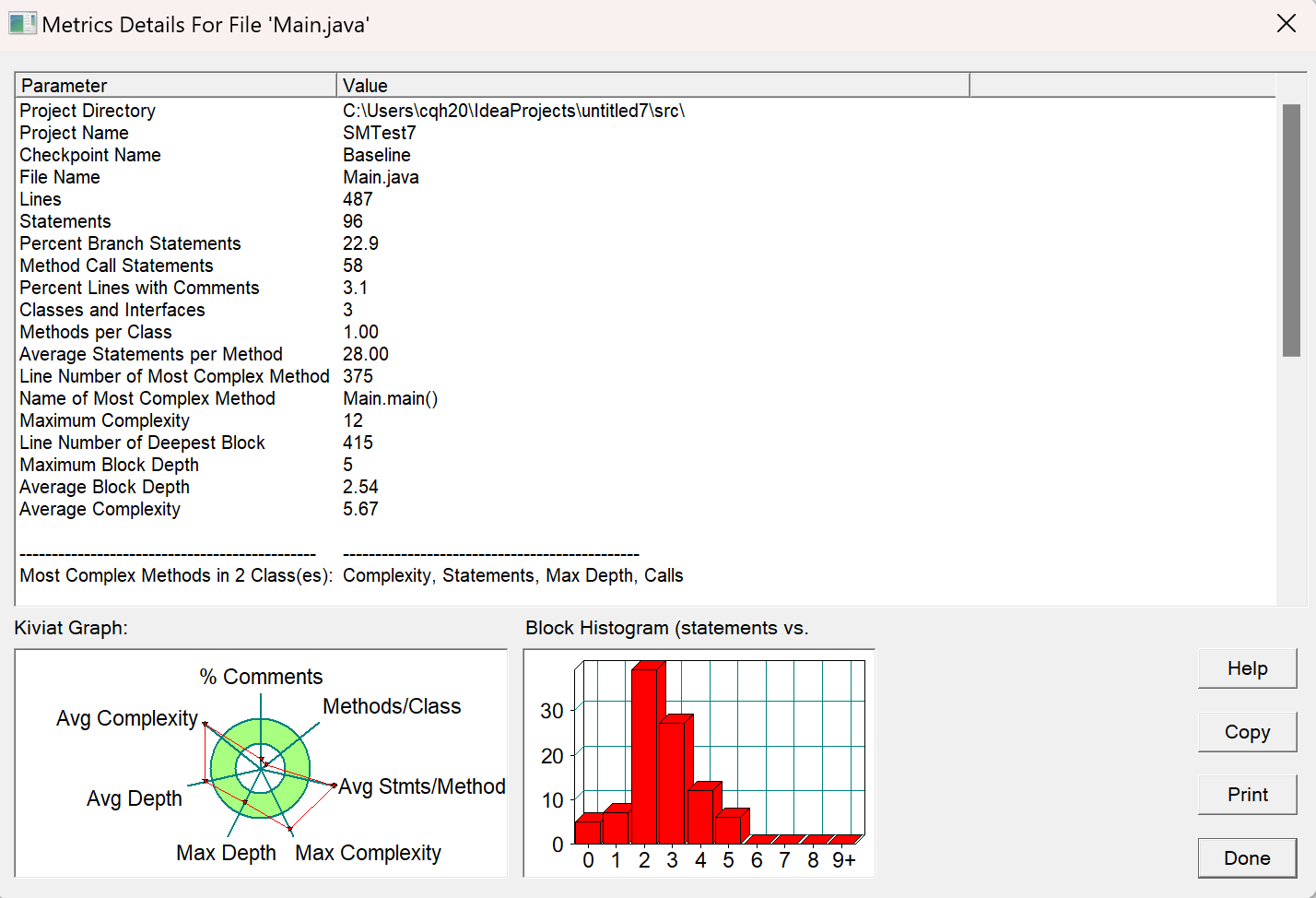Select the Value column header
The image size is (1316, 898).
point(652,86)
